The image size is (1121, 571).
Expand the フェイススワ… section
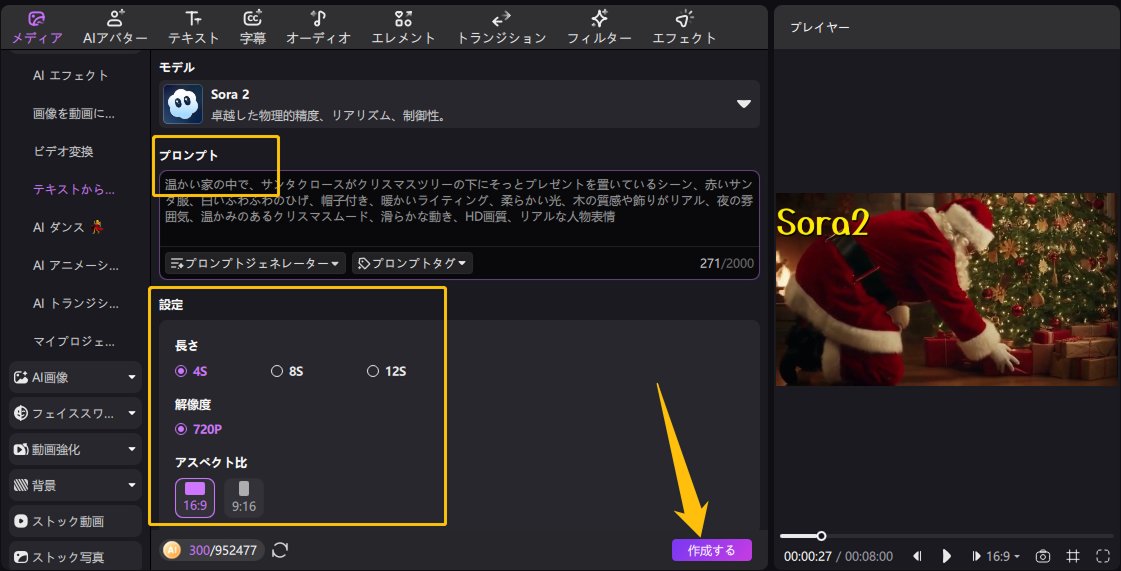pos(75,413)
